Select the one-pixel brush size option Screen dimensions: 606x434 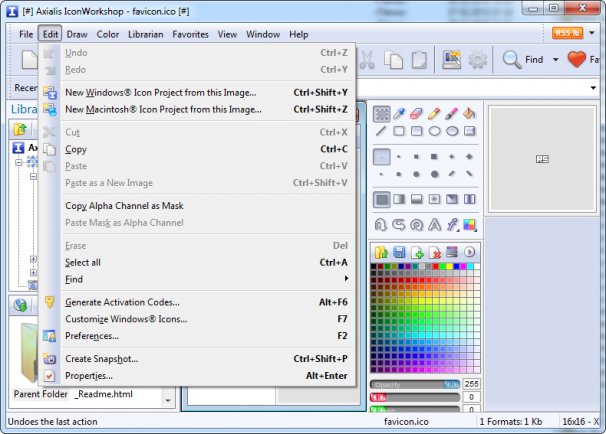[381, 157]
